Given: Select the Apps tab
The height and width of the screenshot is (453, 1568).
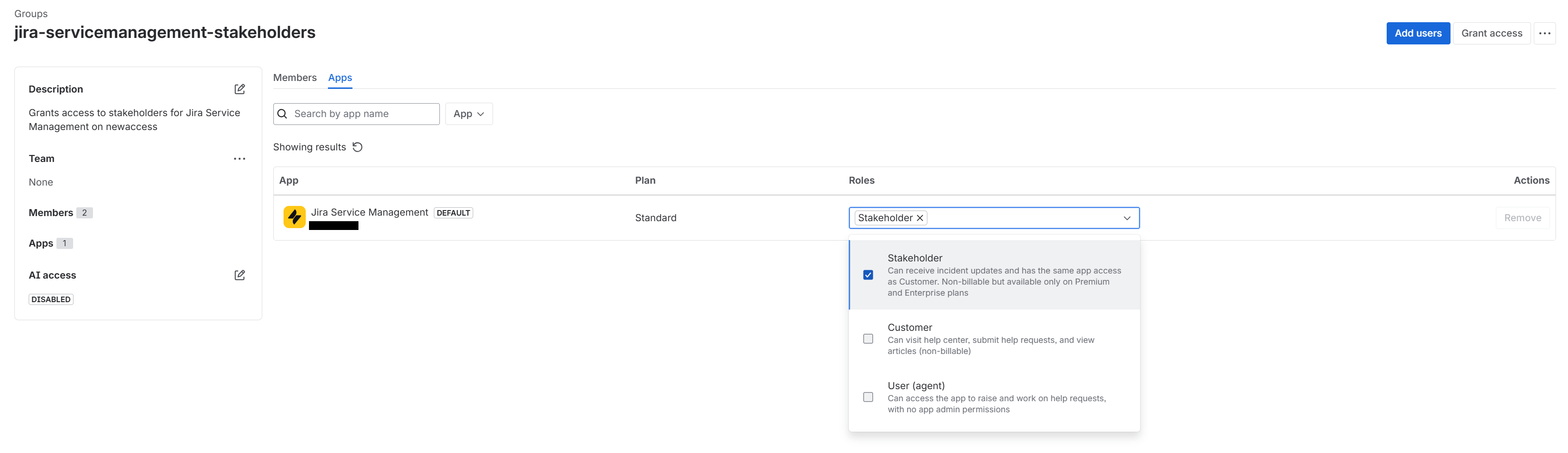Looking at the screenshot, I should pyautogui.click(x=340, y=77).
